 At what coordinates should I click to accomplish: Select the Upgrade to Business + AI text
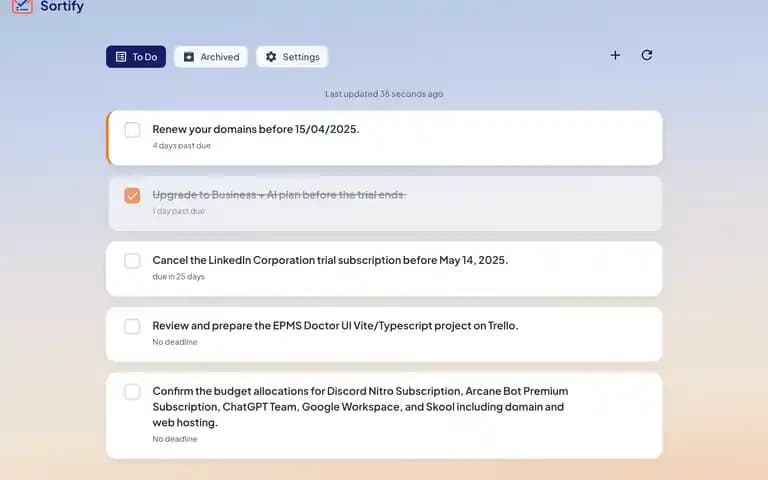pyautogui.click(x=279, y=195)
